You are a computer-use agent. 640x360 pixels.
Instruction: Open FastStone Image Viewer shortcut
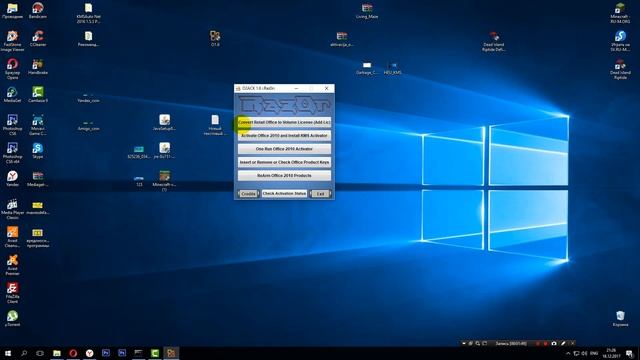tap(12, 40)
